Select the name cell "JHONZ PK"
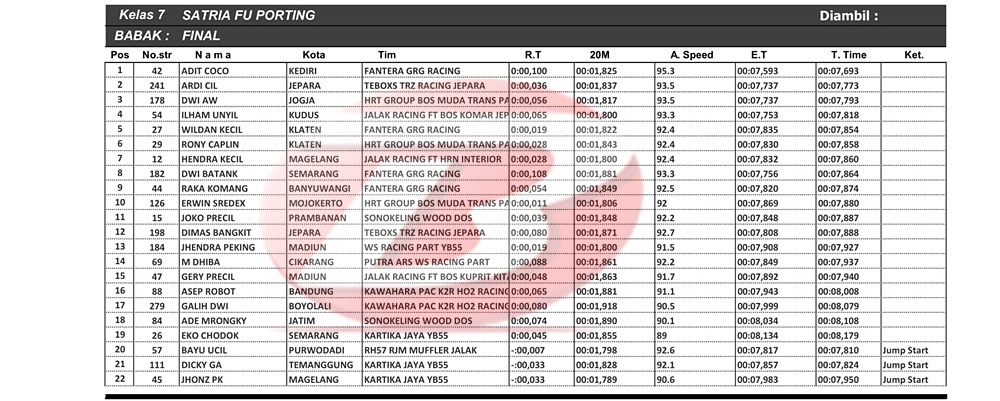The image size is (1000, 401). click(204, 379)
